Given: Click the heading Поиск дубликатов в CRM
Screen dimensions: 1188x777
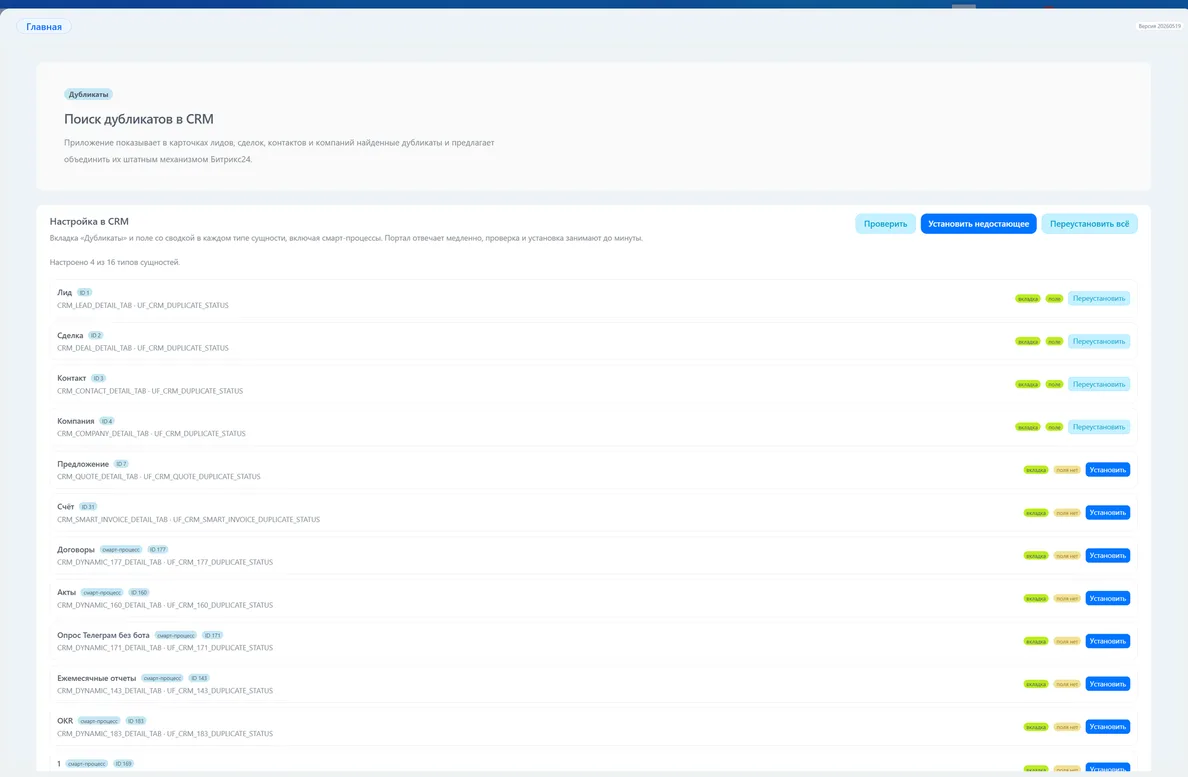Looking at the screenshot, I should point(139,119).
